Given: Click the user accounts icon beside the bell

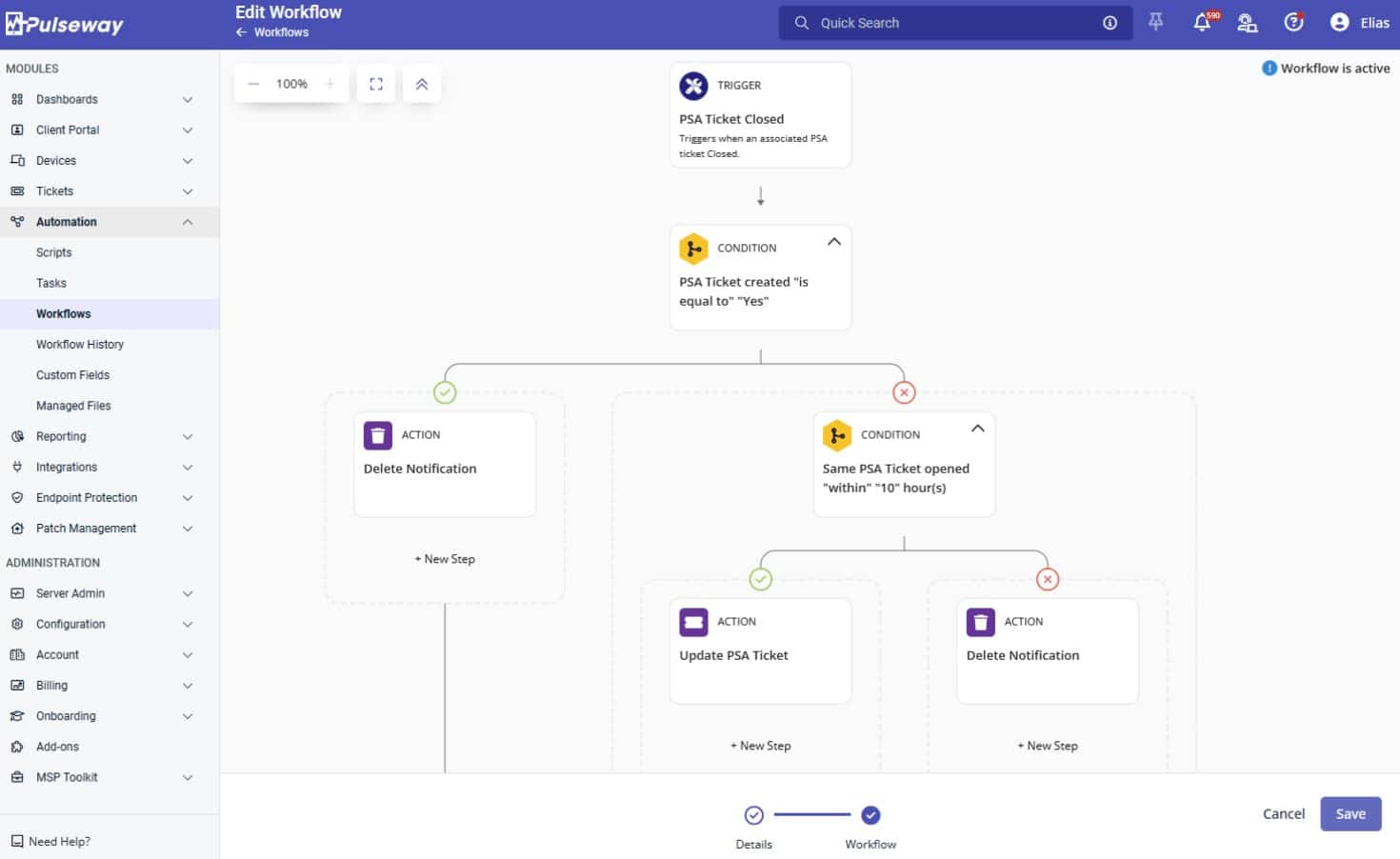Looking at the screenshot, I should (1247, 23).
